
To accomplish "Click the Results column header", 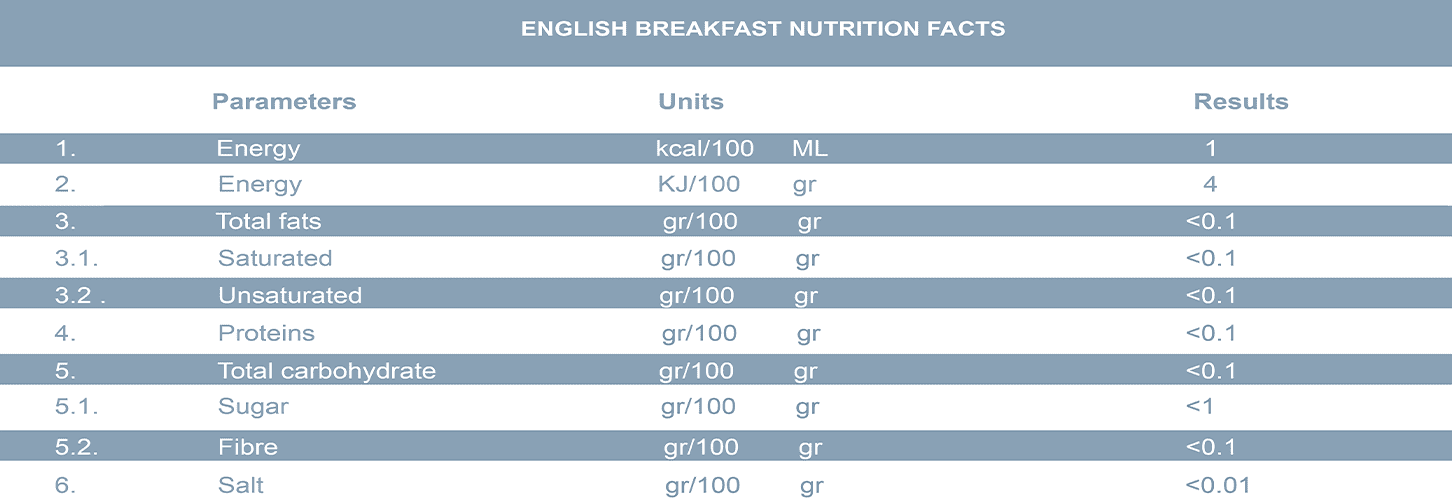I will pyautogui.click(x=1240, y=101).
